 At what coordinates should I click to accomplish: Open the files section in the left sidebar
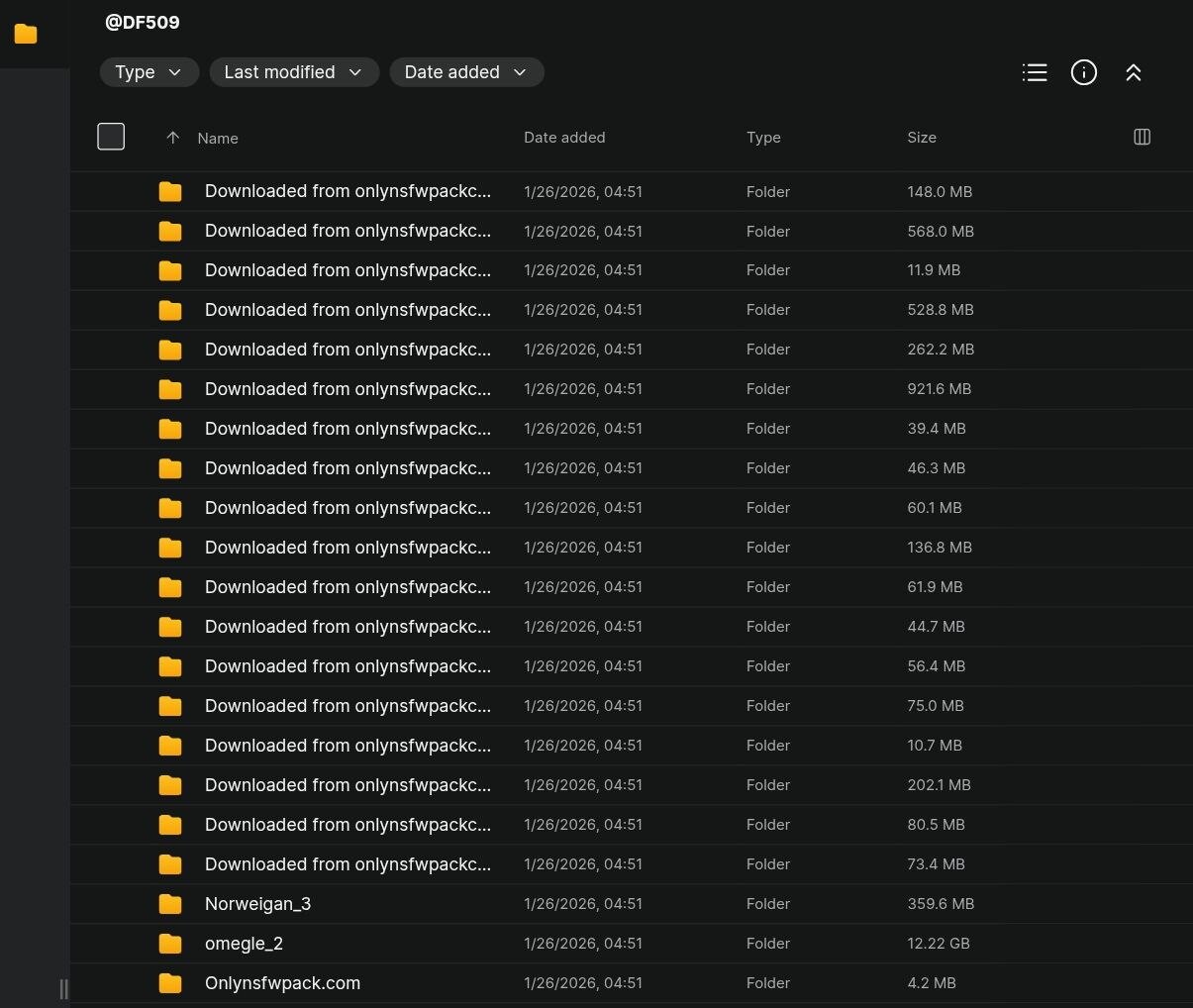(26, 34)
